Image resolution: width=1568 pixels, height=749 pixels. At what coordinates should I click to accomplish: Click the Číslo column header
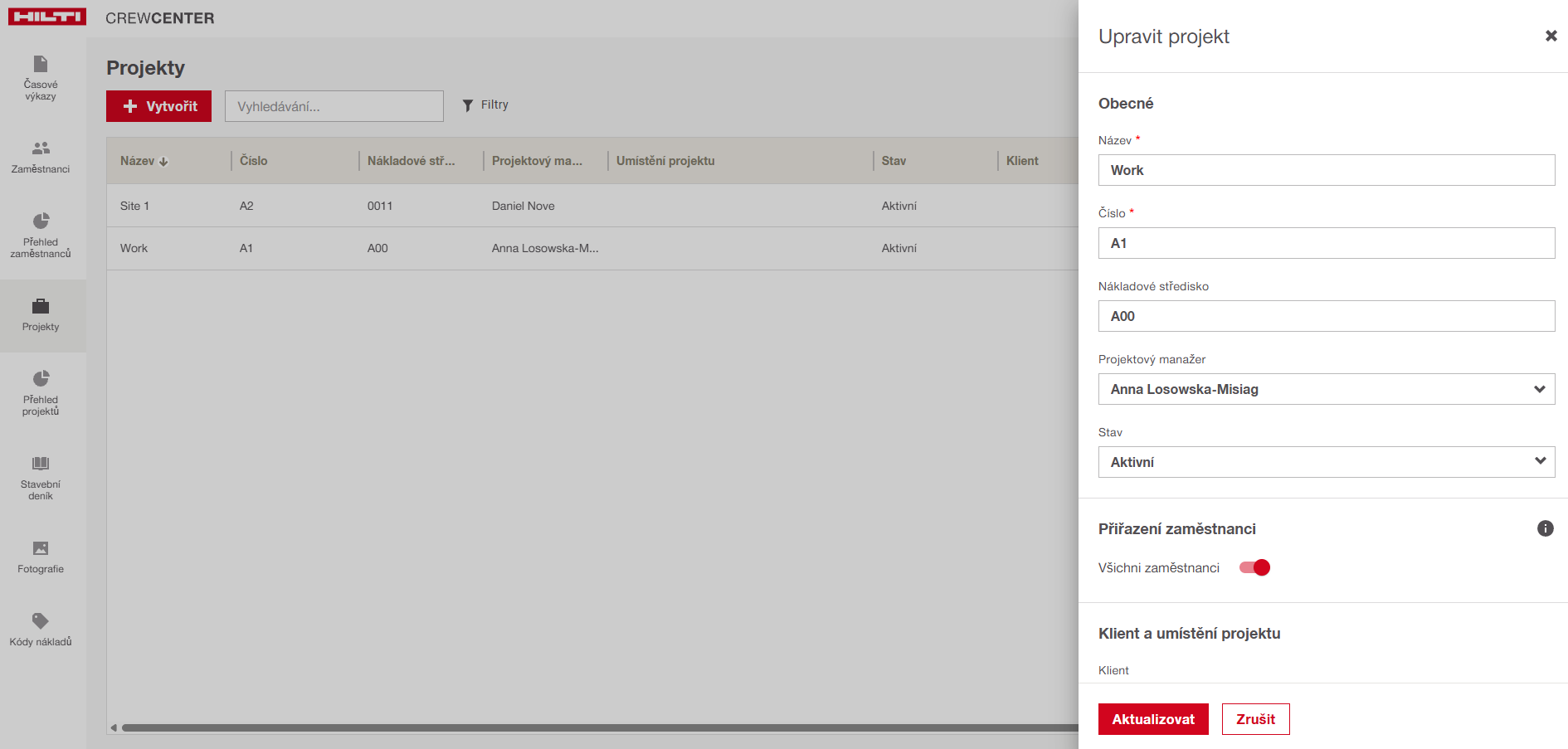(x=254, y=161)
